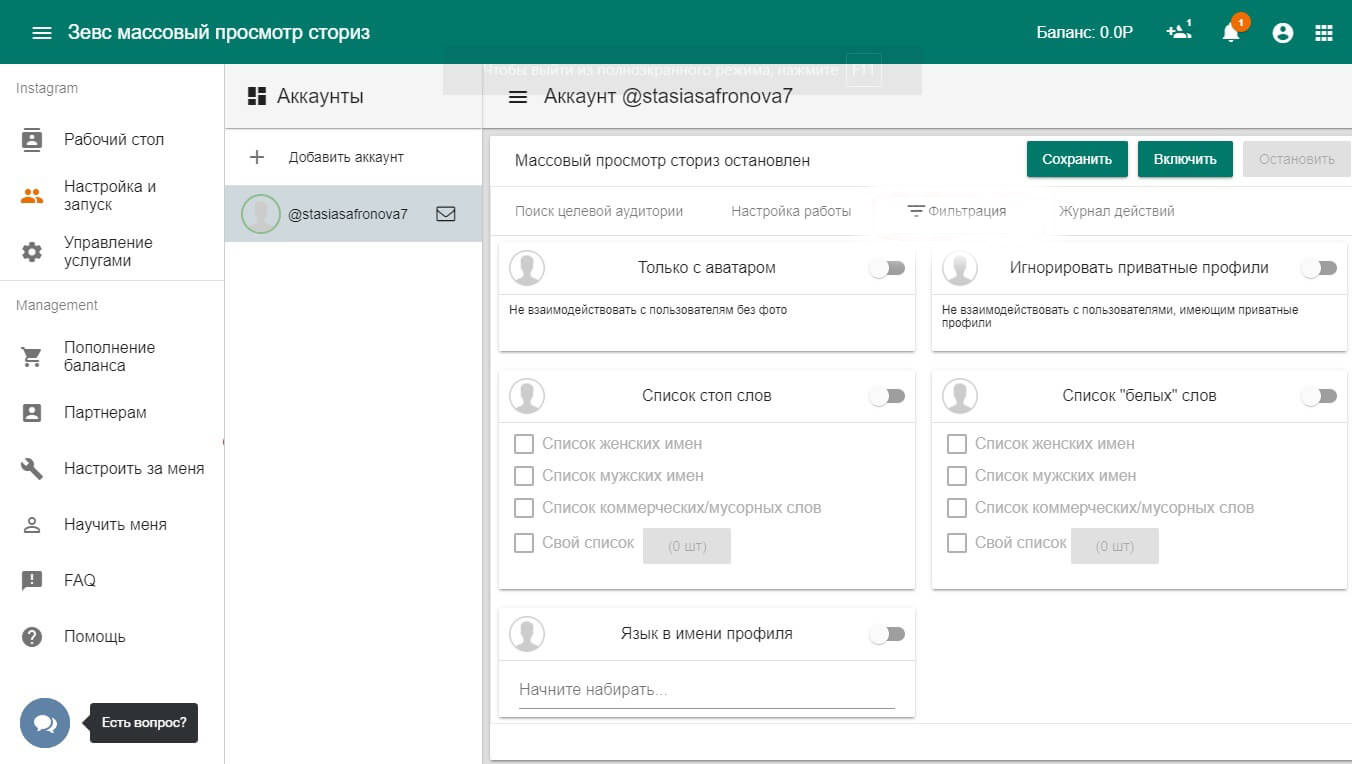This screenshot has height=764, width=1352.
Task: Open the user profile icon in the header
Action: [x=1283, y=33]
